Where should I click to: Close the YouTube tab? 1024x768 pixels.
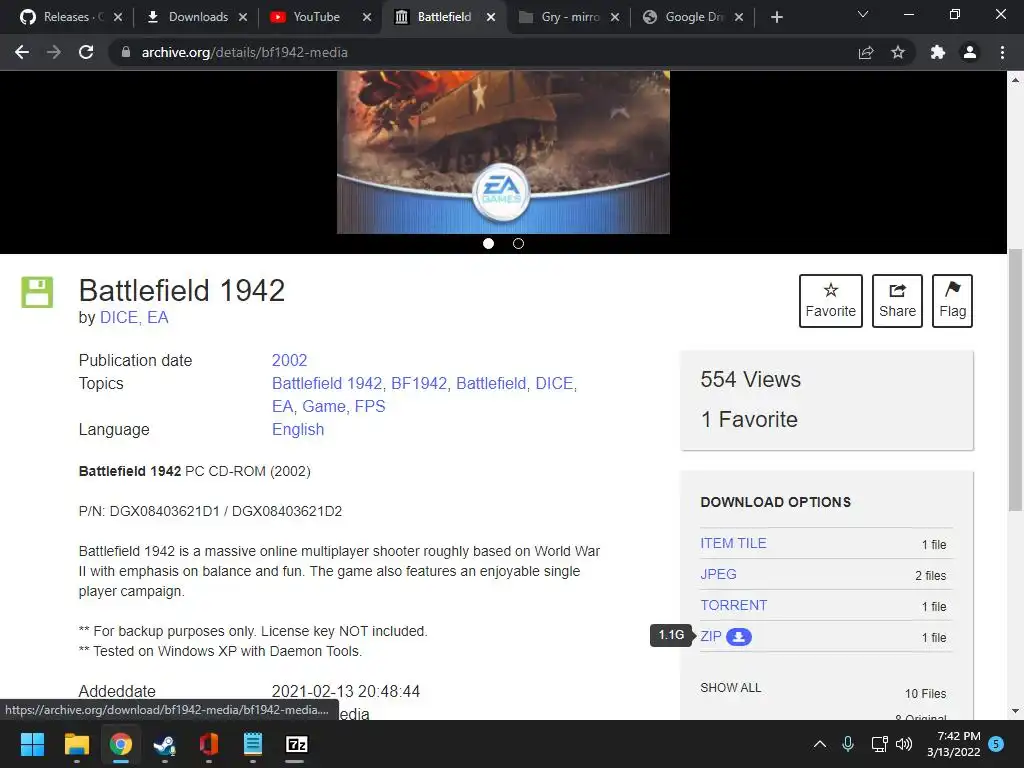(x=367, y=17)
